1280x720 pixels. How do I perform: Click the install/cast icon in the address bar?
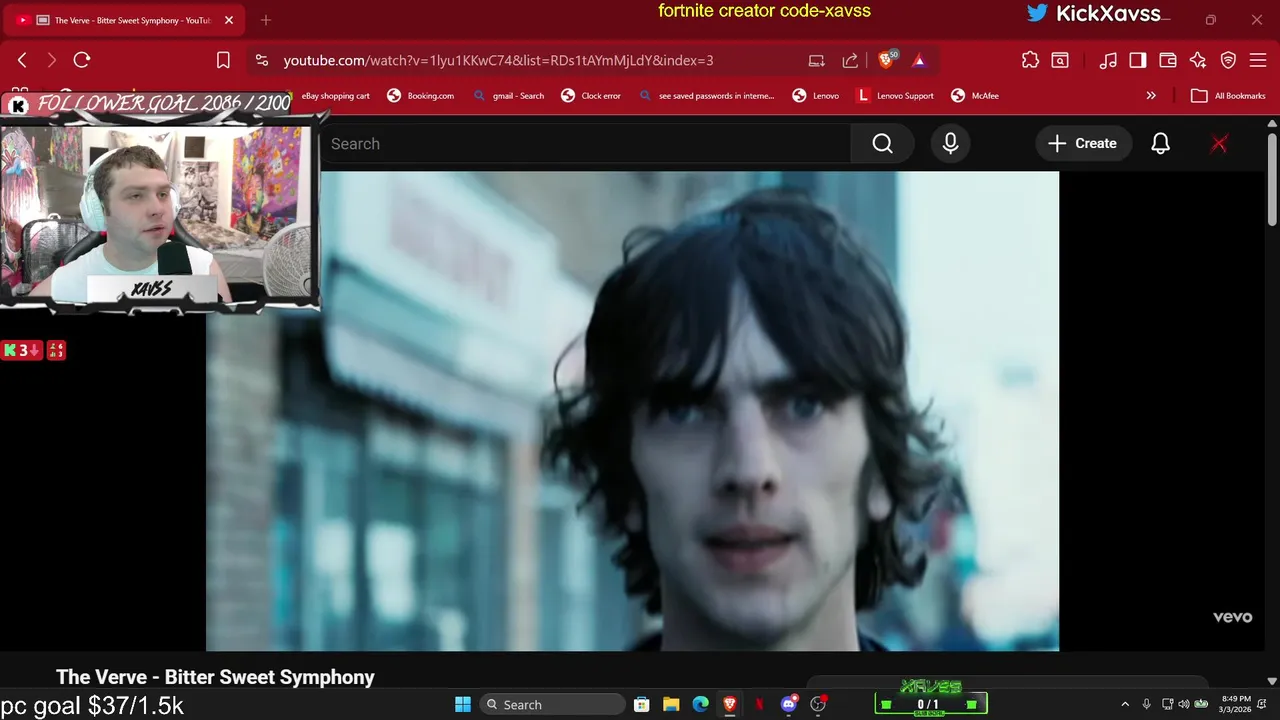coord(817,60)
